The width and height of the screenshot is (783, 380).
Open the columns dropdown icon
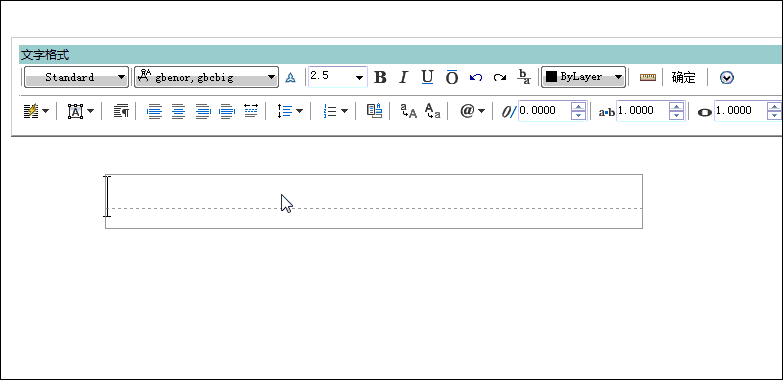[36, 111]
